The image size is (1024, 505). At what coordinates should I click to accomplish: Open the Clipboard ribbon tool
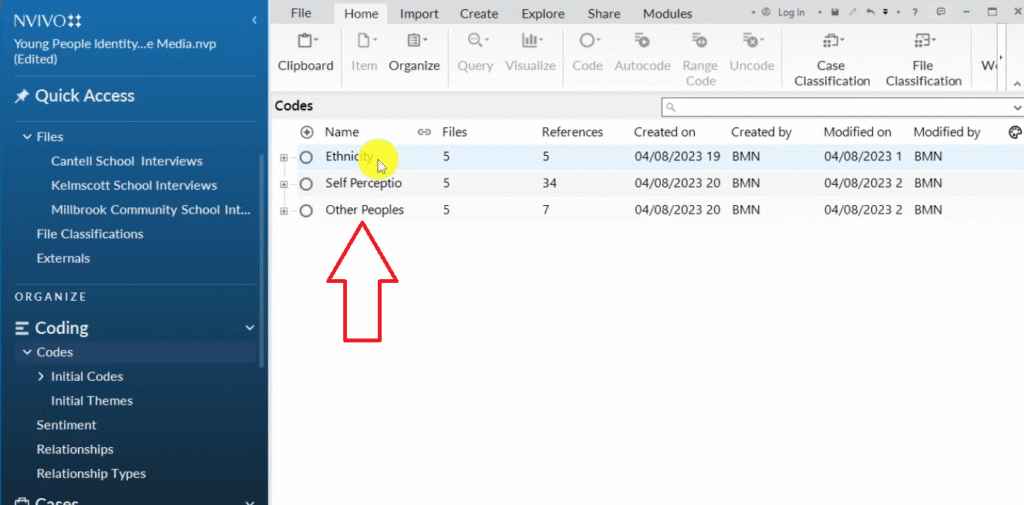(305, 52)
